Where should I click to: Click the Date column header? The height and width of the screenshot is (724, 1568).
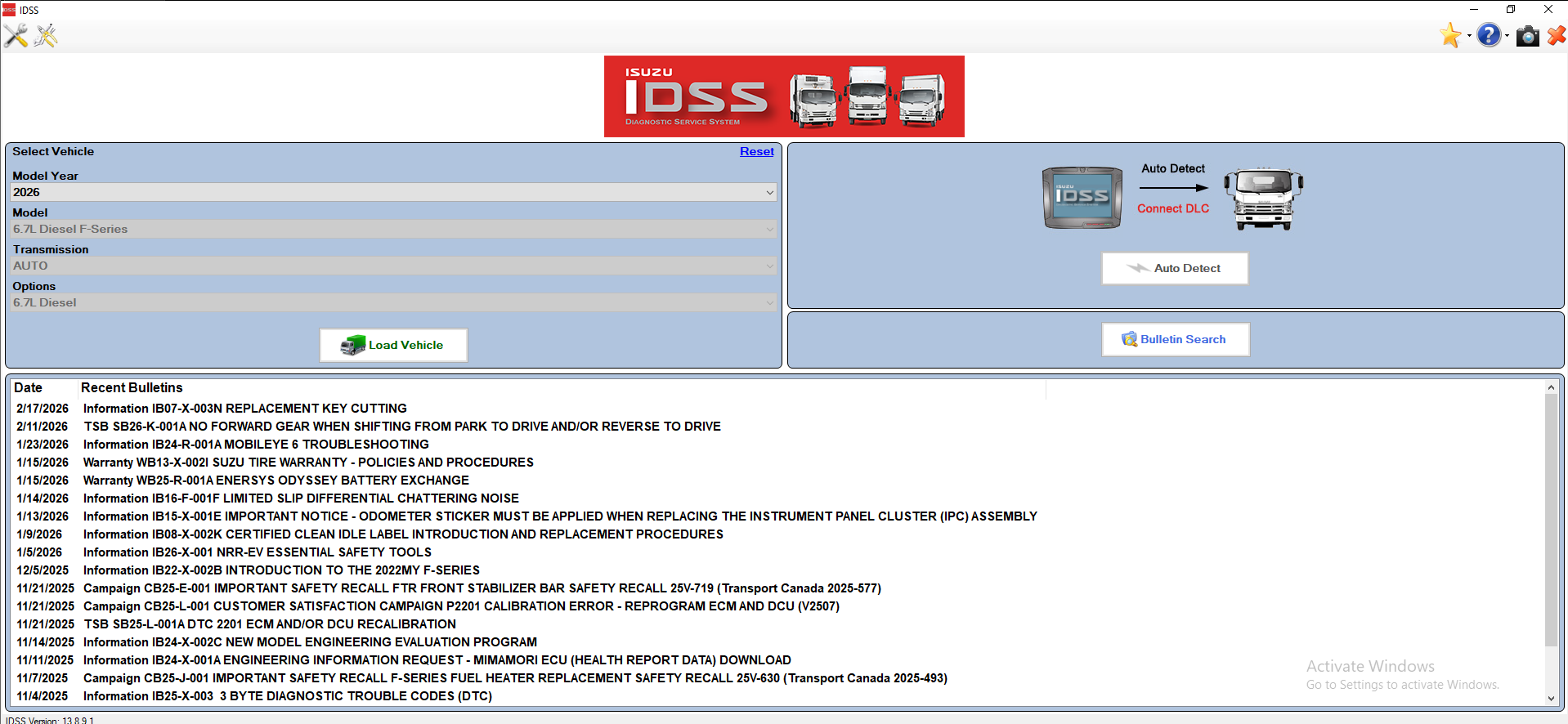(x=28, y=387)
